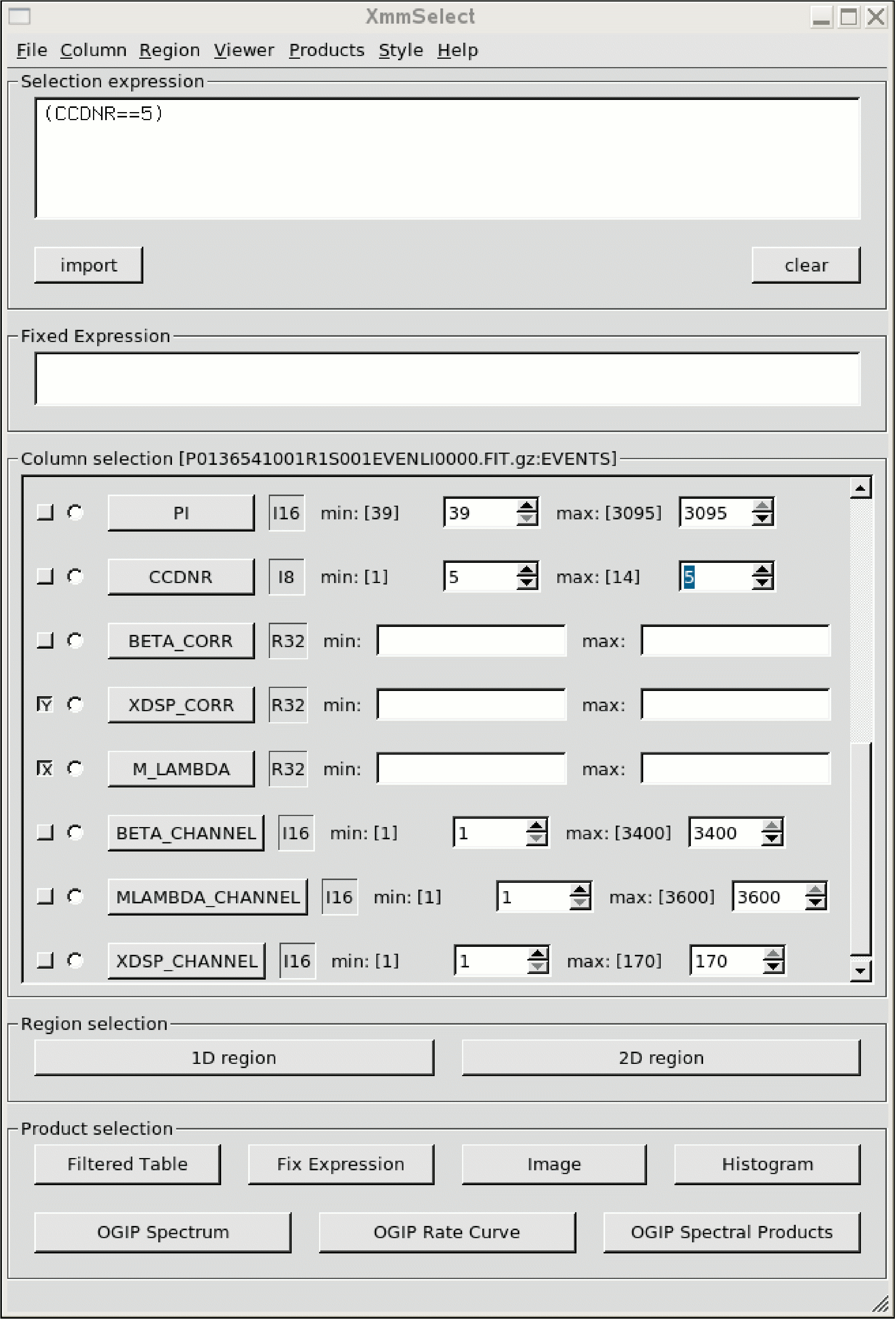Image resolution: width=896 pixels, height=1319 pixels.
Task: Click the XDSP_CORR max input field
Action: [735, 704]
